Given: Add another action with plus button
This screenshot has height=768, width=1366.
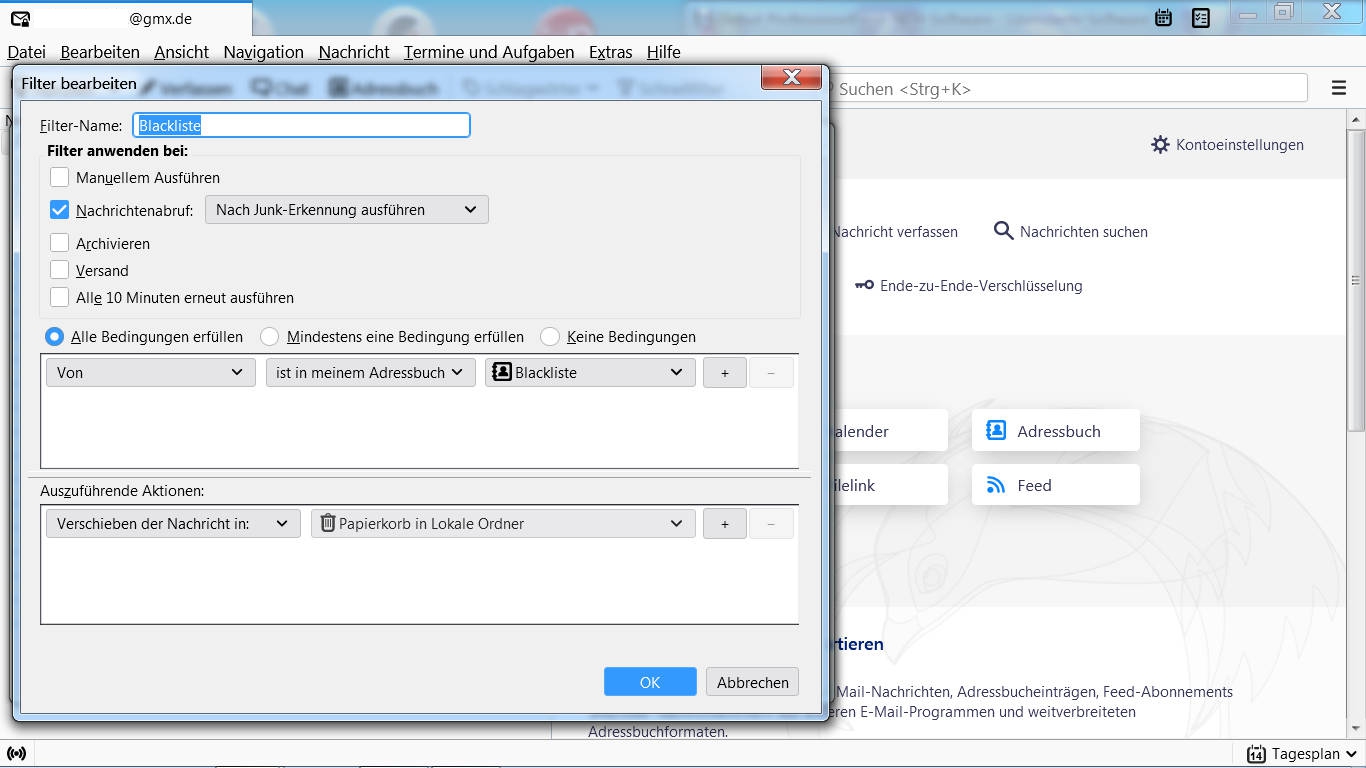Looking at the screenshot, I should point(725,523).
